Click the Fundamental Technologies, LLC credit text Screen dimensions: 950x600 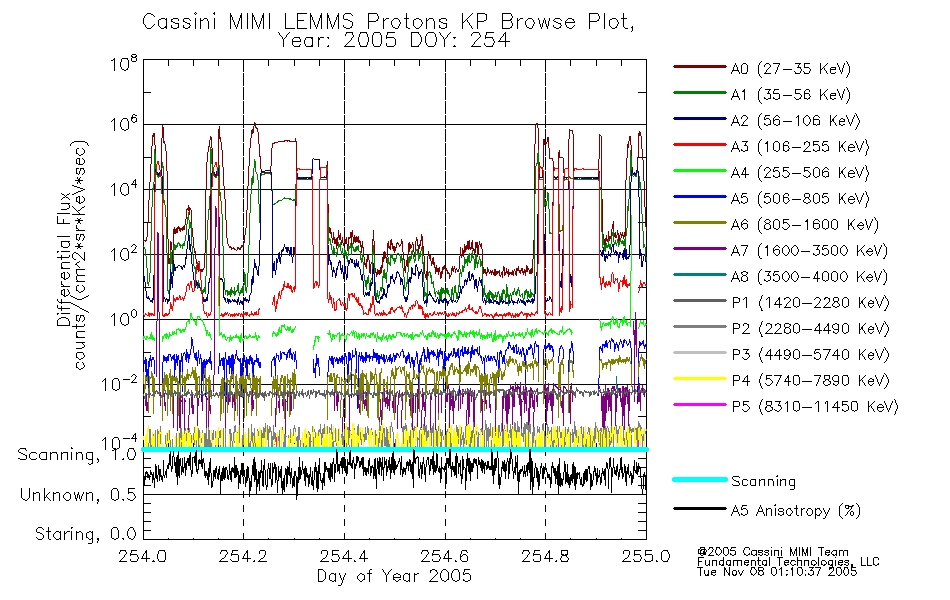click(x=788, y=562)
